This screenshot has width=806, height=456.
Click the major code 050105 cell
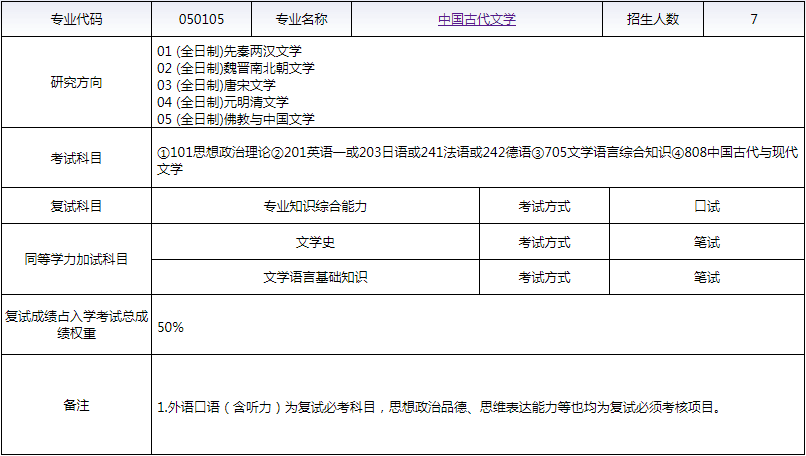point(201,19)
